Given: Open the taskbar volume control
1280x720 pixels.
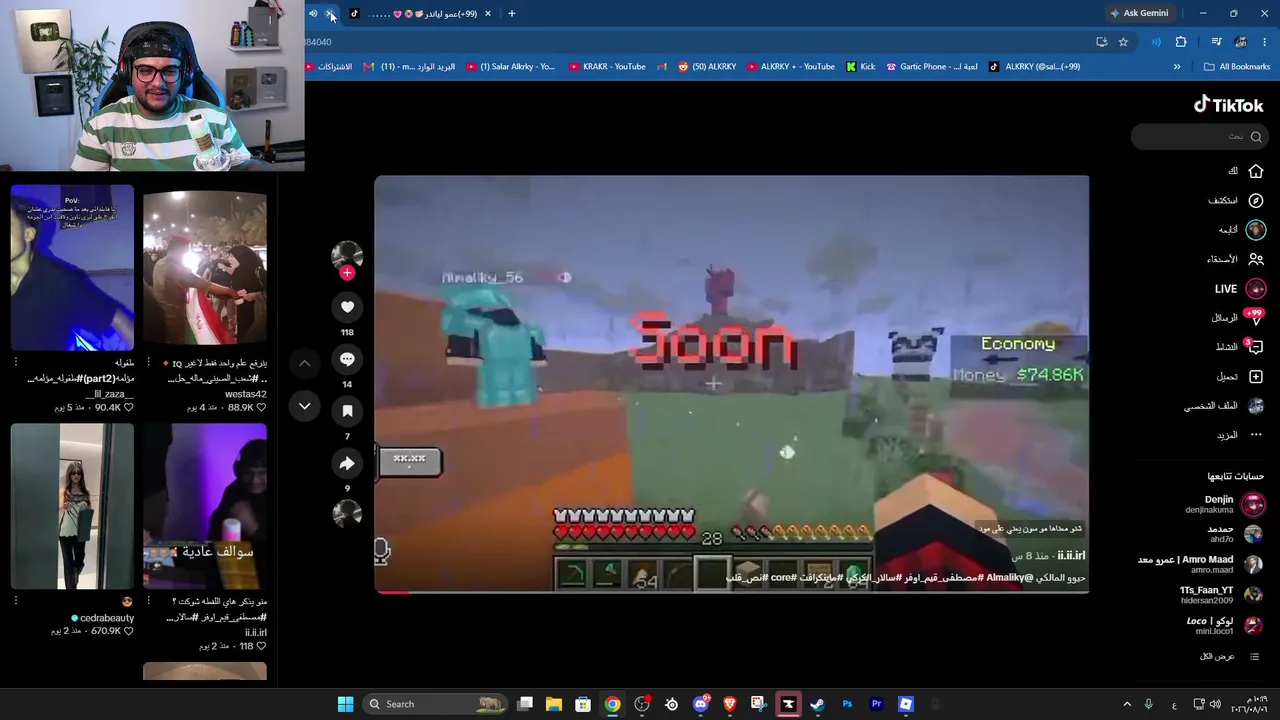Looking at the screenshot, I should 1215,704.
